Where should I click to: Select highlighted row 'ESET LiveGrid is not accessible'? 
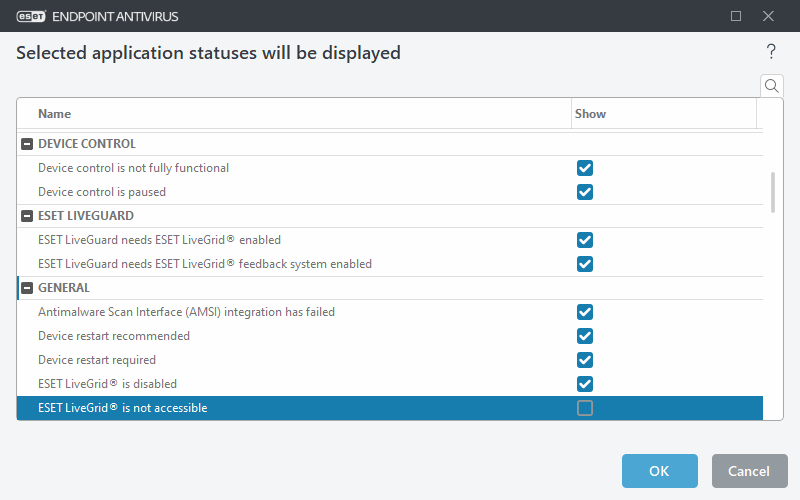pyautogui.click(x=390, y=408)
